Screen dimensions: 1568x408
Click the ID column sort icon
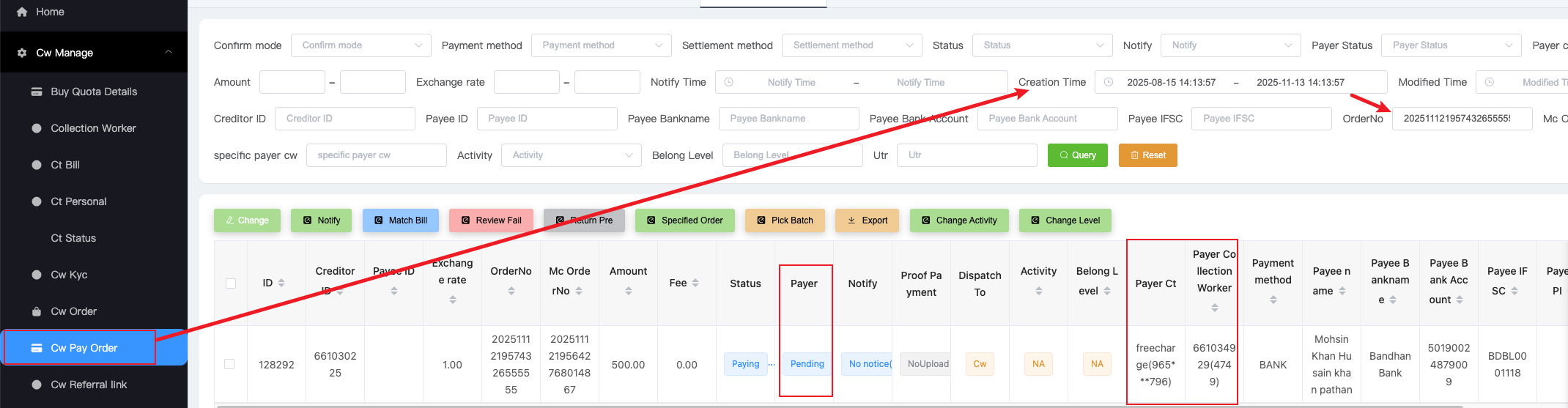click(281, 283)
